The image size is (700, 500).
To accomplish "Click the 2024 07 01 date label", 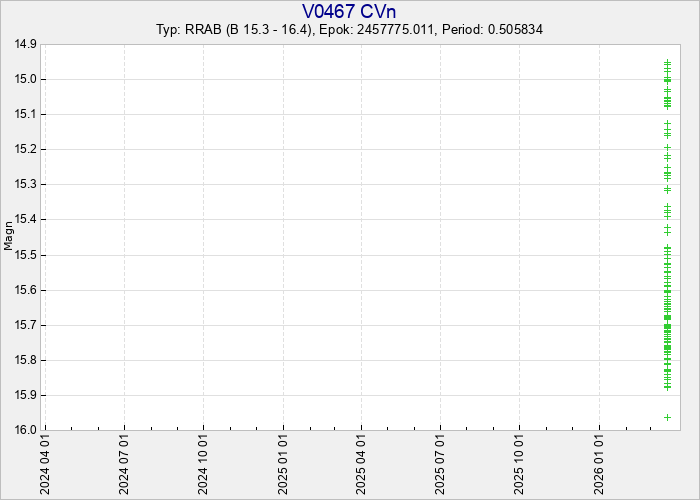I will (x=124, y=463).
